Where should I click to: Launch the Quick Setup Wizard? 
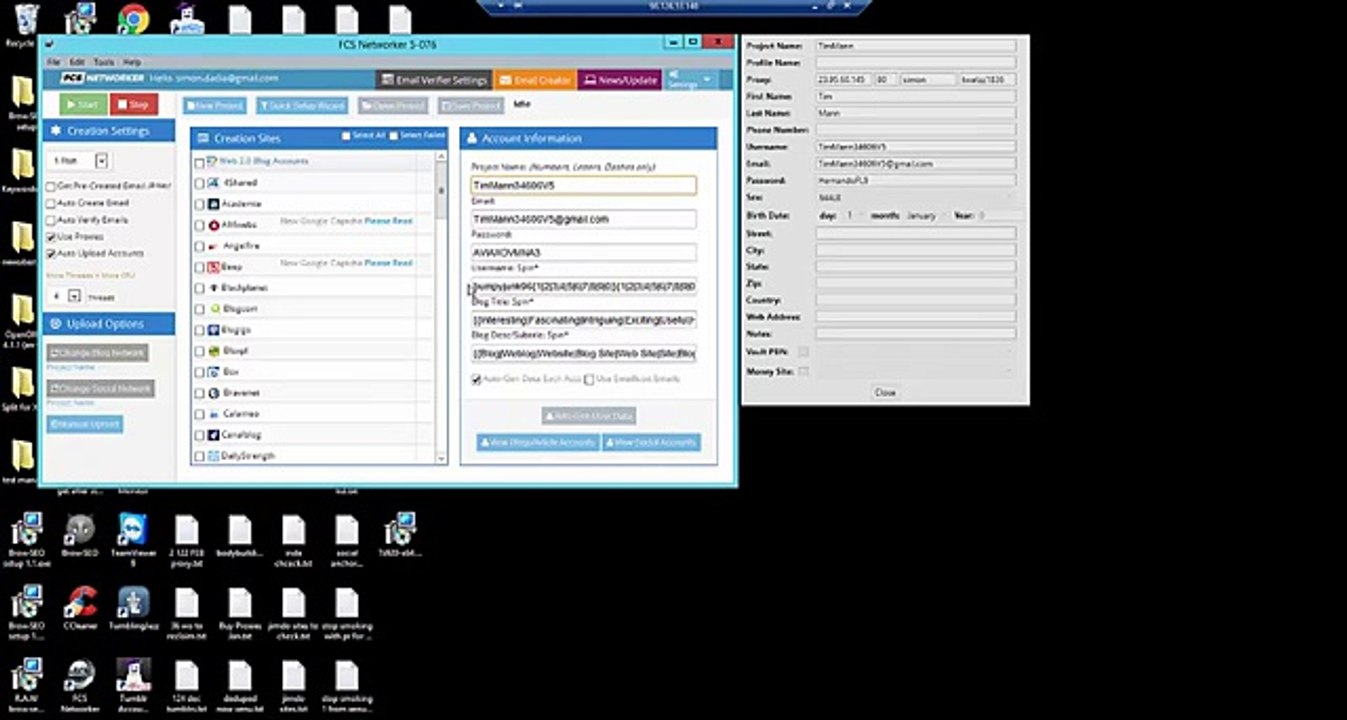302,105
